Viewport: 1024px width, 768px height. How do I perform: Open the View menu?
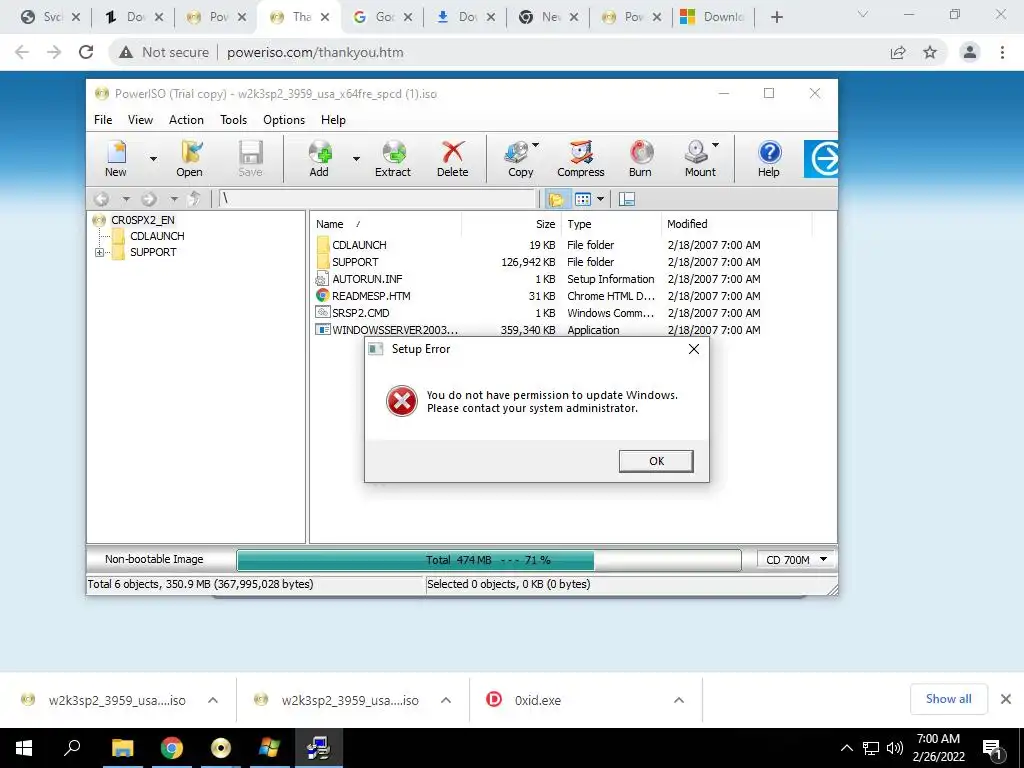point(140,120)
